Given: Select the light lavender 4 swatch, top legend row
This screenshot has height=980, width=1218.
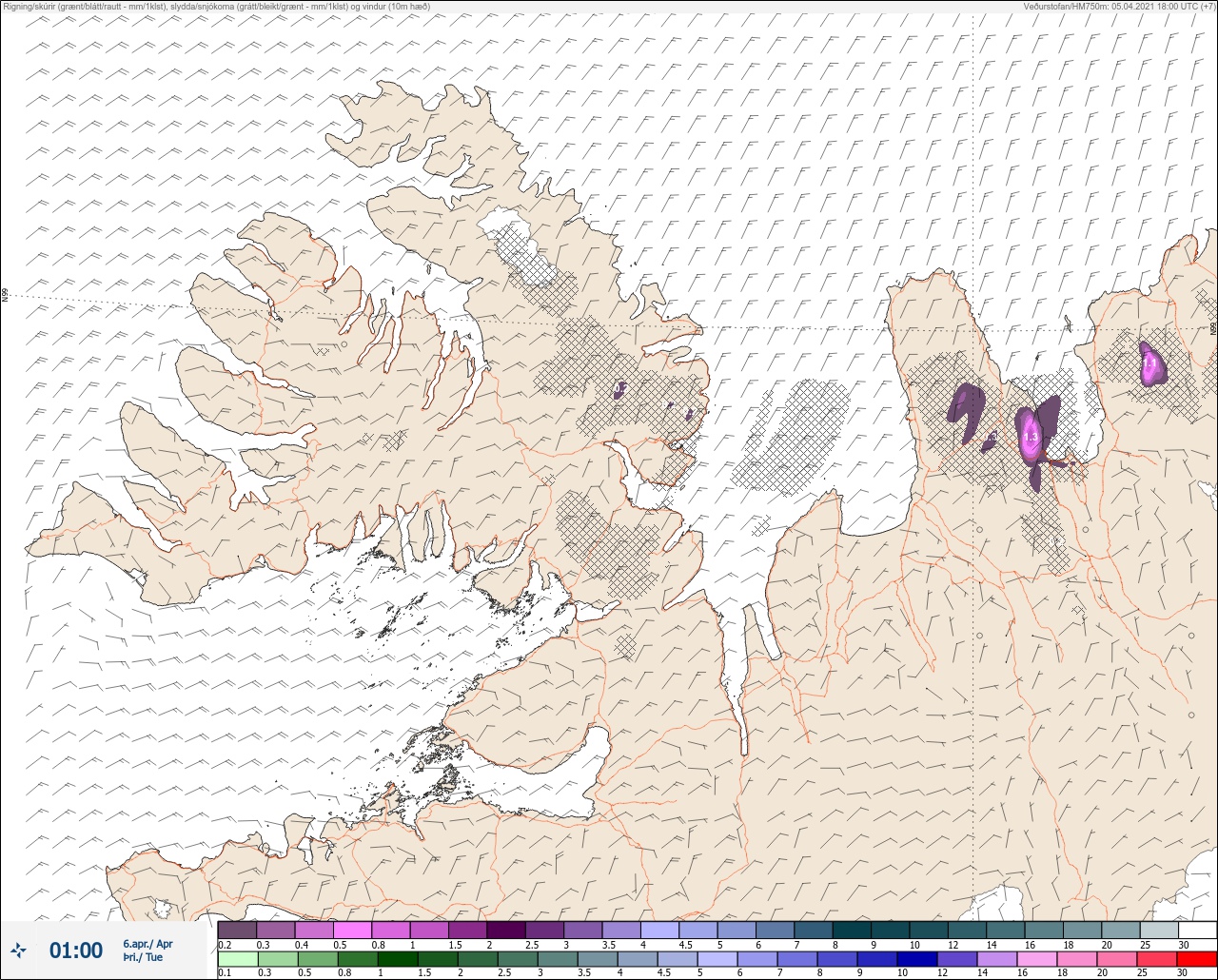Looking at the screenshot, I should (x=659, y=930).
